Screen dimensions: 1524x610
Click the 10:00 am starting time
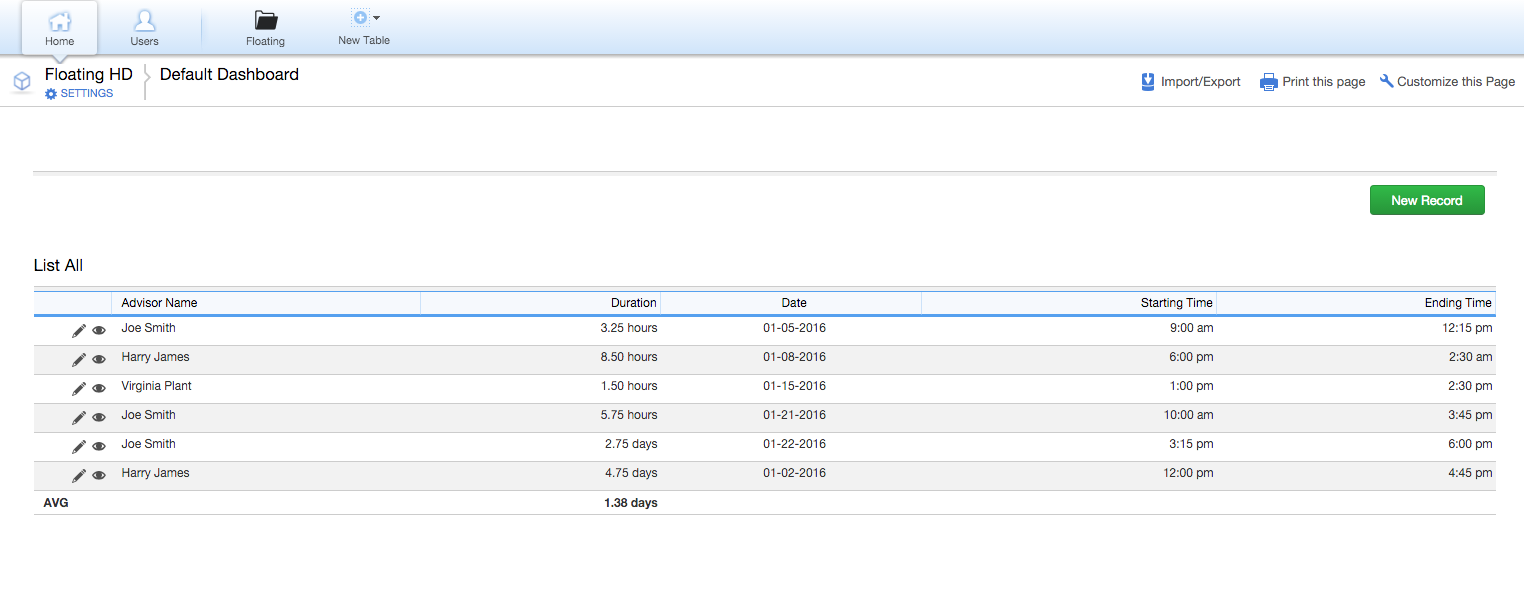tap(1187, 415)
